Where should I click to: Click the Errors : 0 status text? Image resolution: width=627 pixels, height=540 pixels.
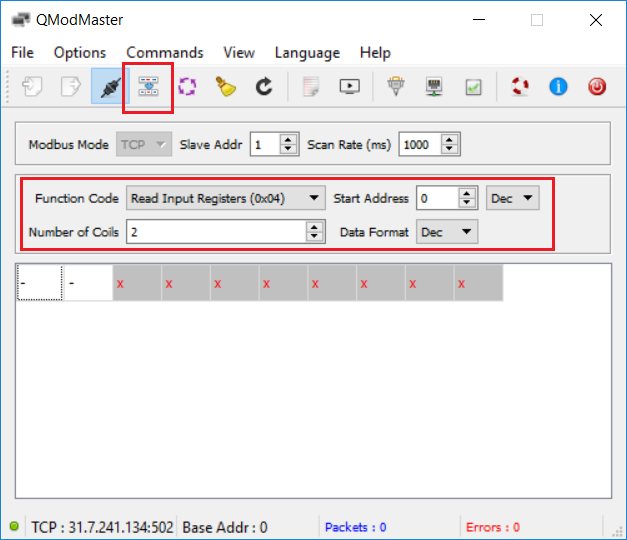point(493,527)
